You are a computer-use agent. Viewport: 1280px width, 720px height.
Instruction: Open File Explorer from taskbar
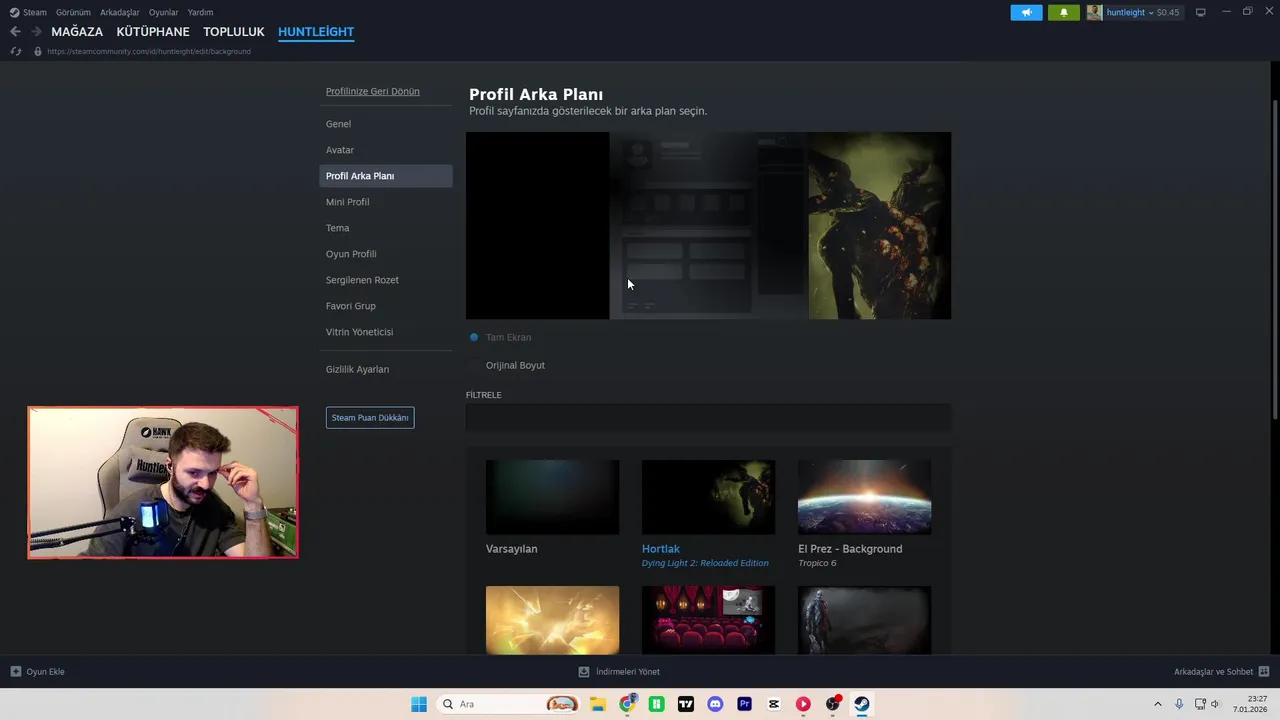pos(598,704)
